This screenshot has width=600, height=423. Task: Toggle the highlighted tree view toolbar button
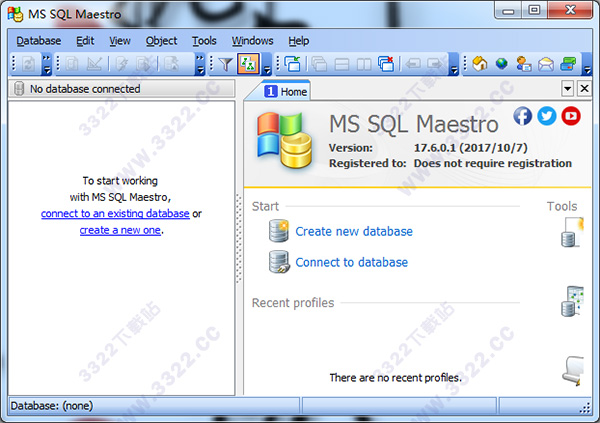249,64
